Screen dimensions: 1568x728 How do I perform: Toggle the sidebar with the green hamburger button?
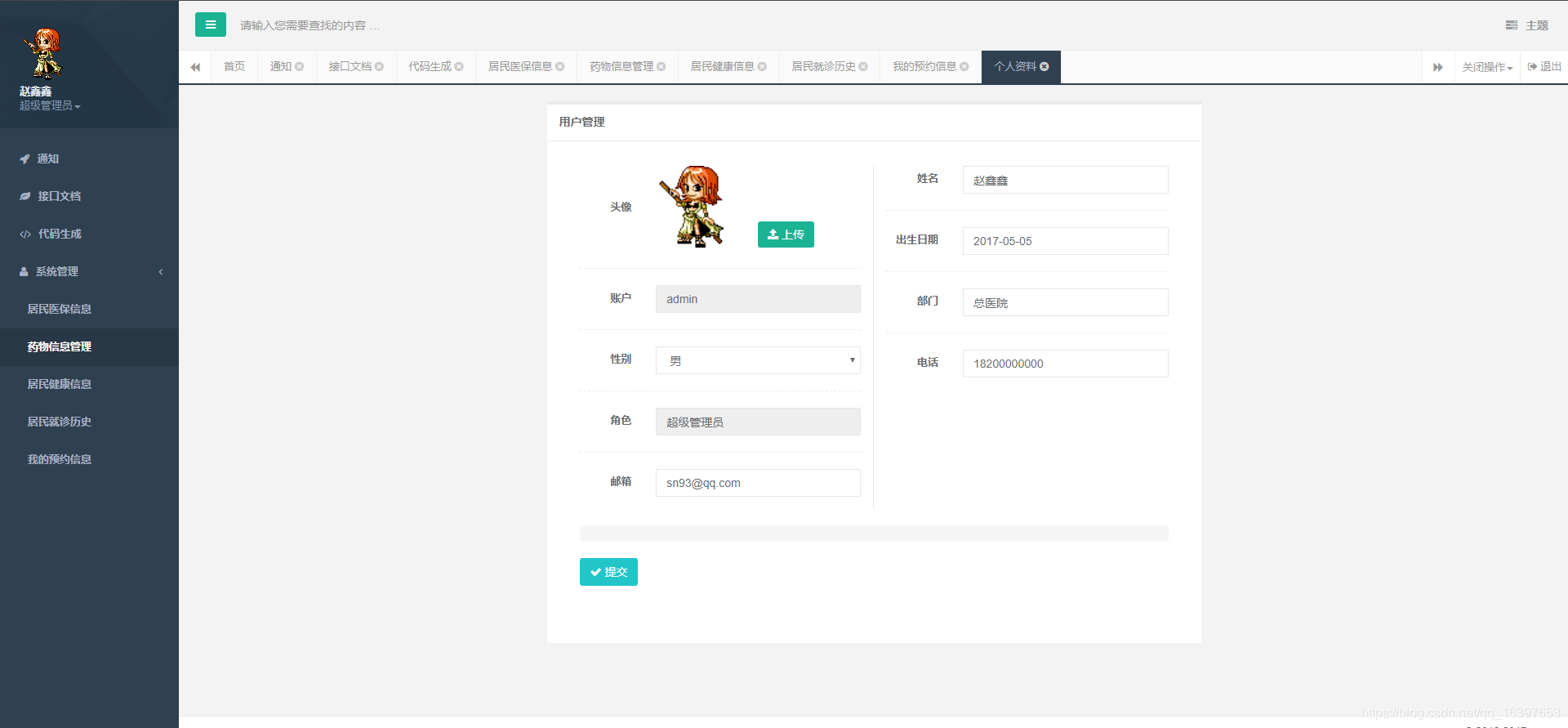[x=211, y=25]
